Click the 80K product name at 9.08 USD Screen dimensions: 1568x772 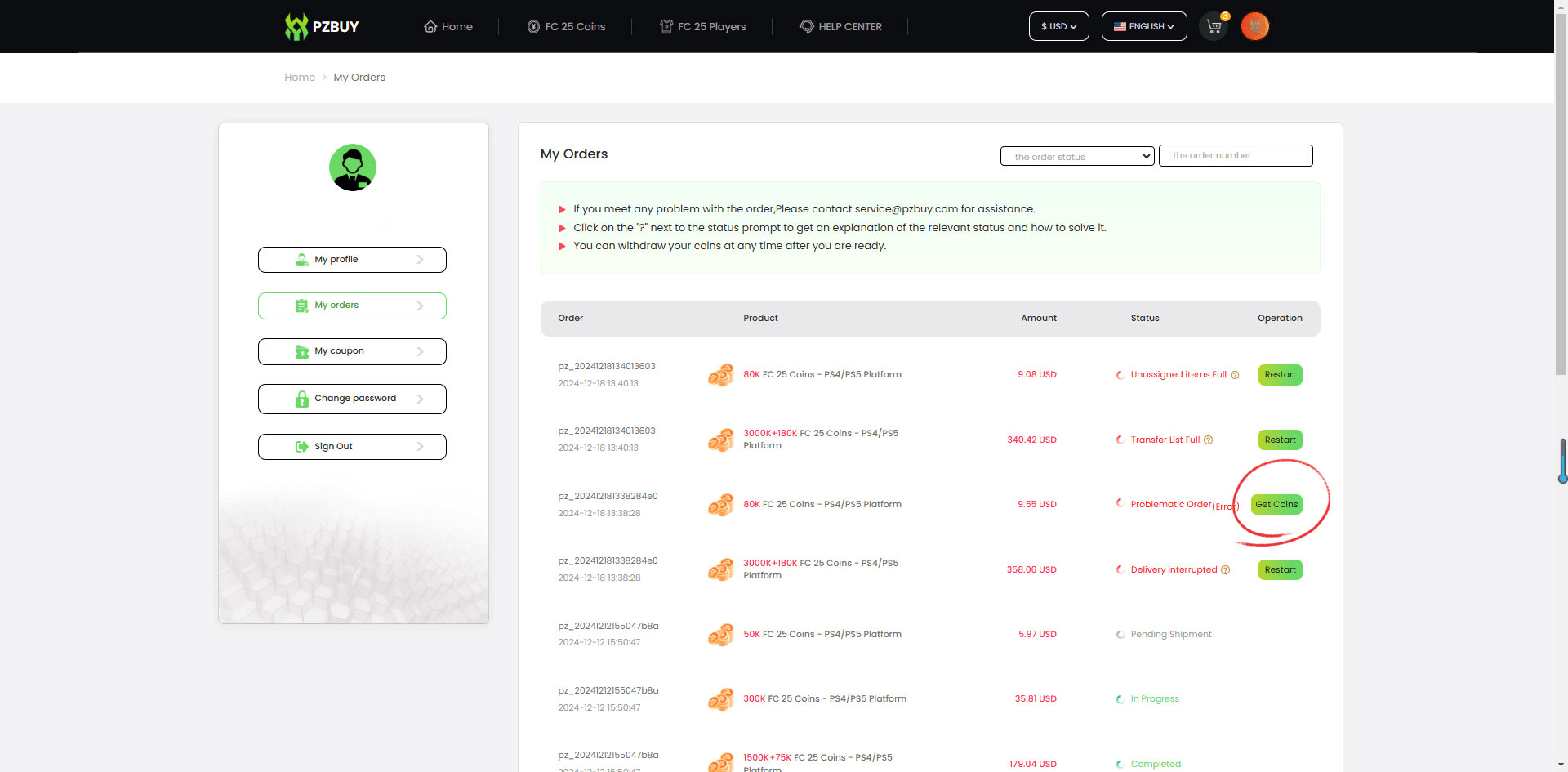pyautogui.click(x=822, y=375)
